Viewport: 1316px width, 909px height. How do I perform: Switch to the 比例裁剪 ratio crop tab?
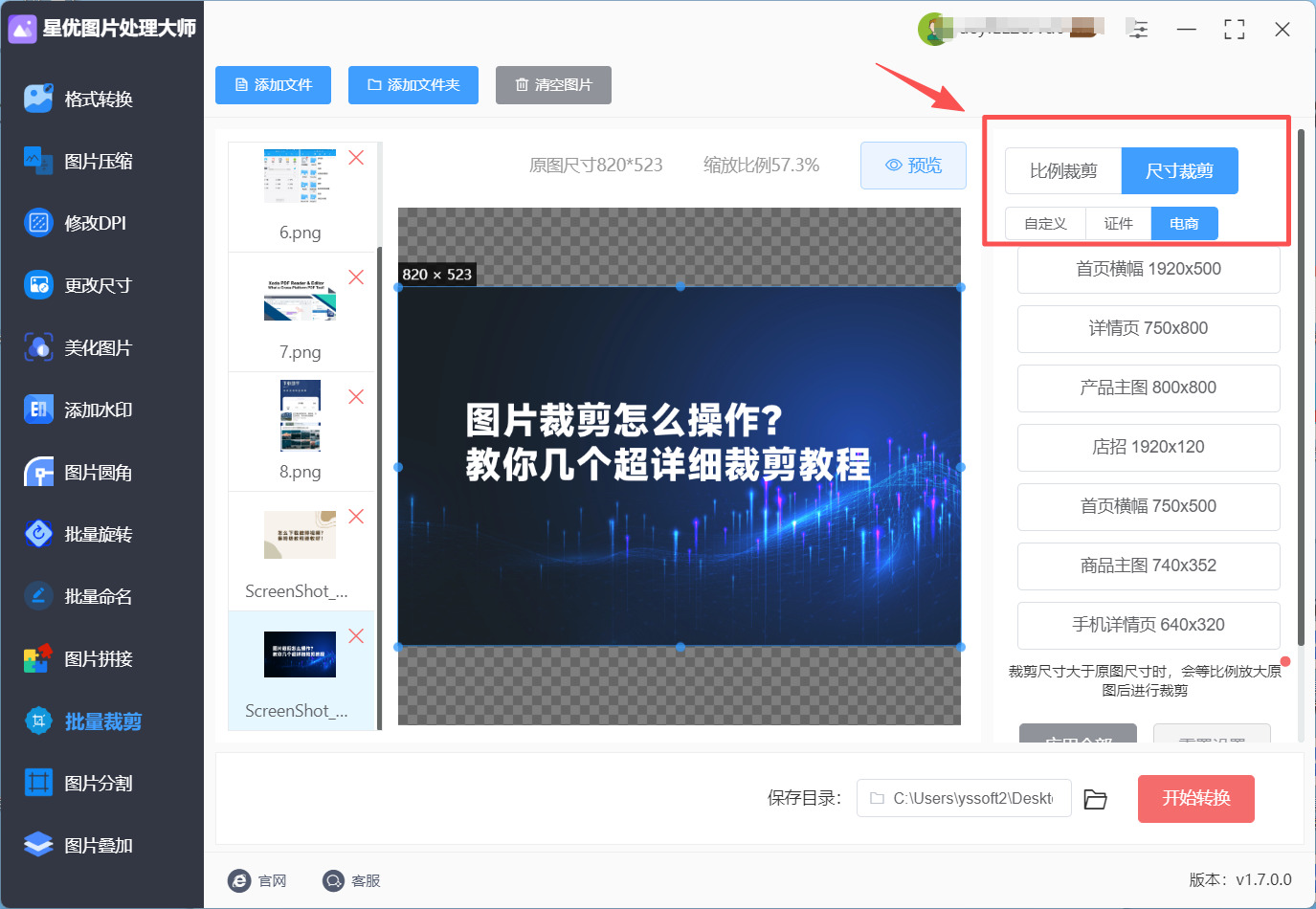point(1063,171)
